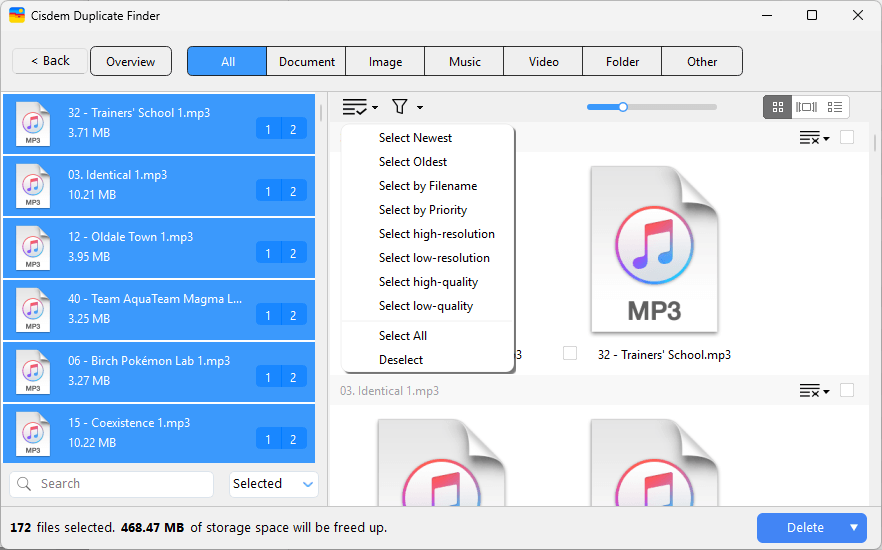
Task: Choose Select Oldest from the menu
Action: click(x=428, y=162)
